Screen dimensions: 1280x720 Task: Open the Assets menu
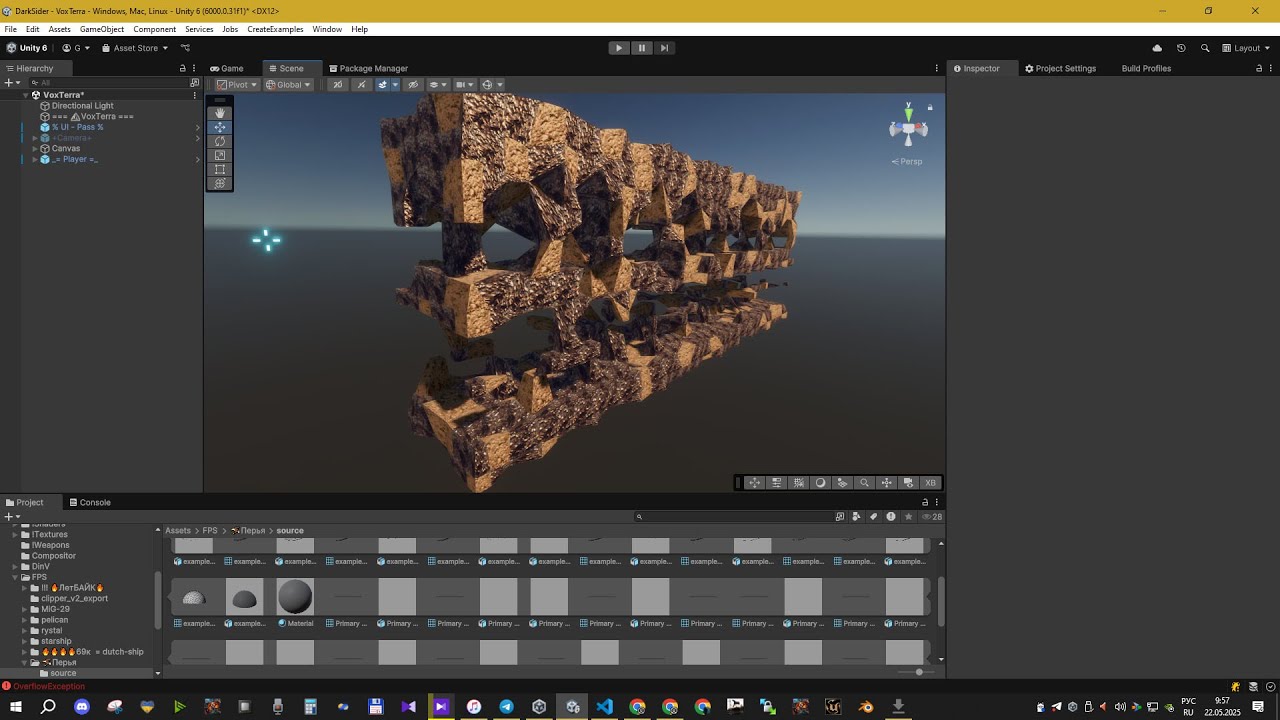point(59,29)
